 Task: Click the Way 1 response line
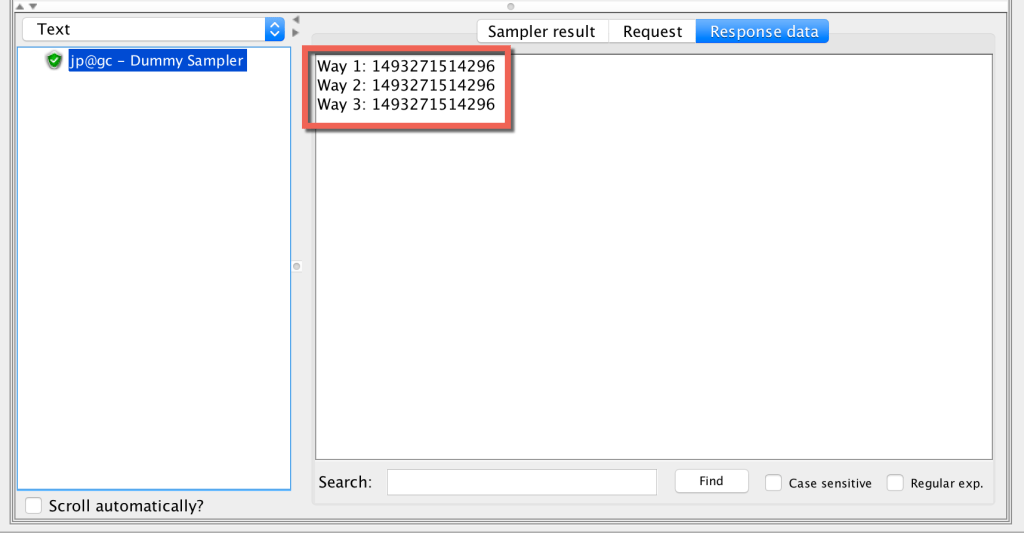coord(406,67)
